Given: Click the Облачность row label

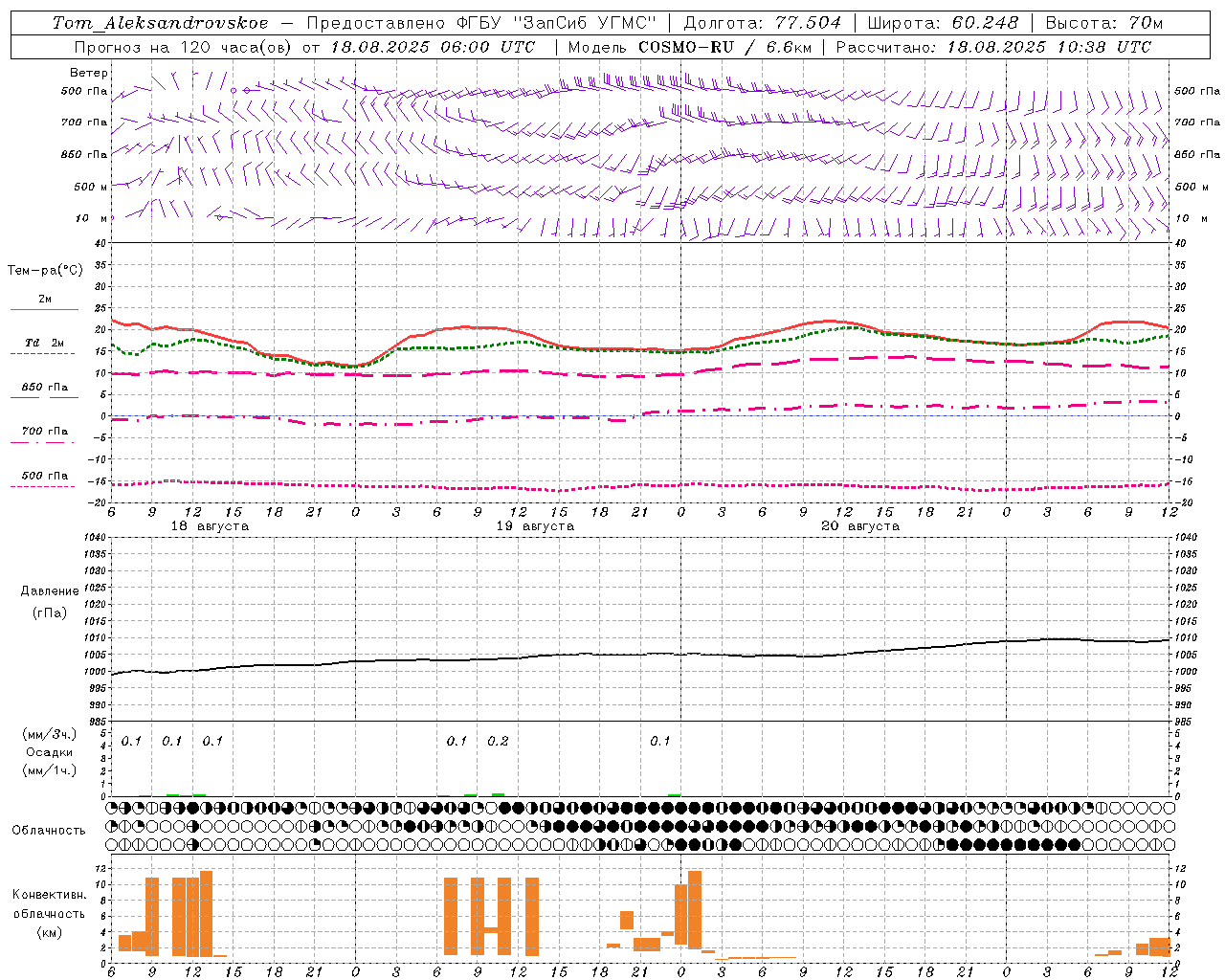Looking at the screenshot, I should (49, 831).
